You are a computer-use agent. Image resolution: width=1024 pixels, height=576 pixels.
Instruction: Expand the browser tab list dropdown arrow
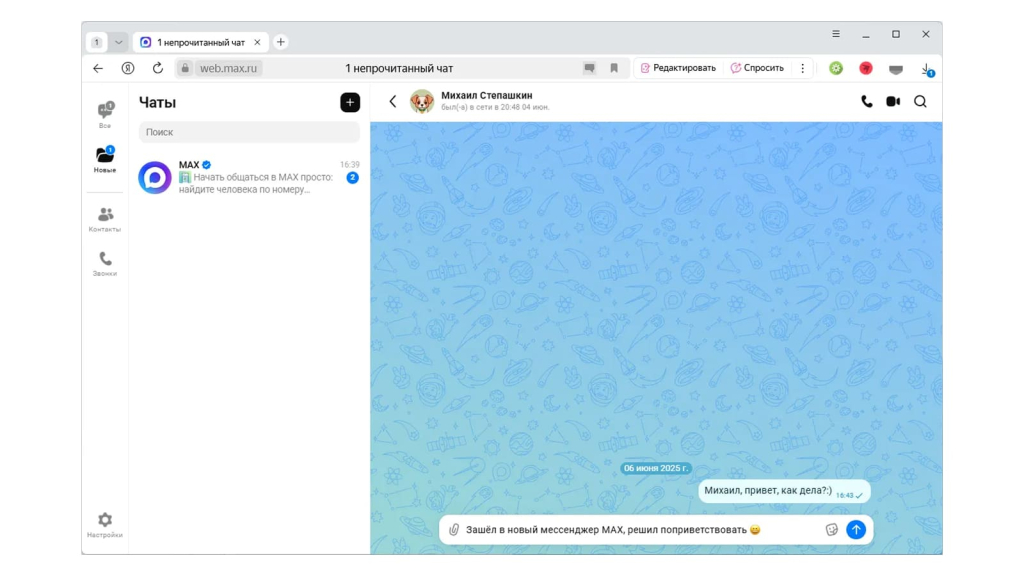(119, 42)
